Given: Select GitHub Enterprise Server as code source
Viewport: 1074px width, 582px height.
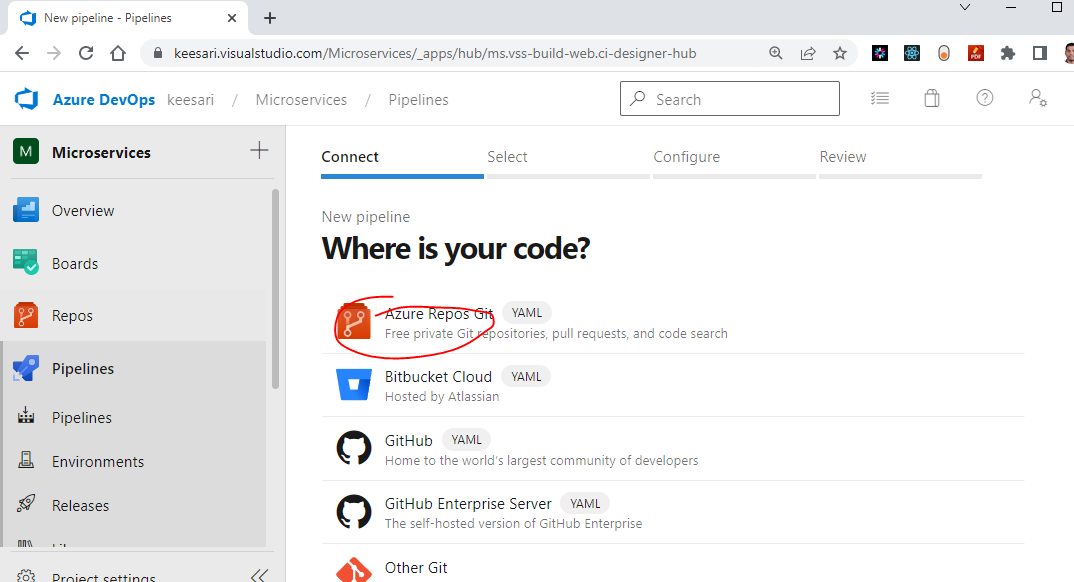Looking at the screenshot, I should (673, 513).
